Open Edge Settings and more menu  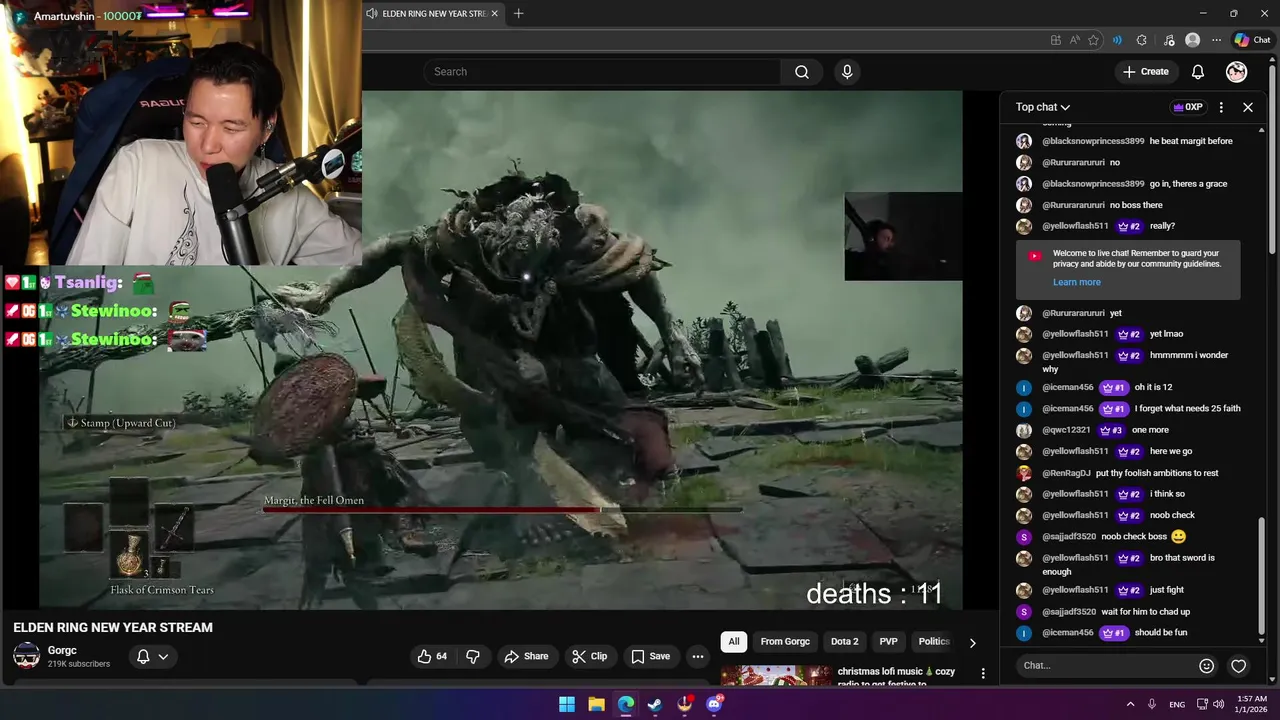click(1216, 40)
